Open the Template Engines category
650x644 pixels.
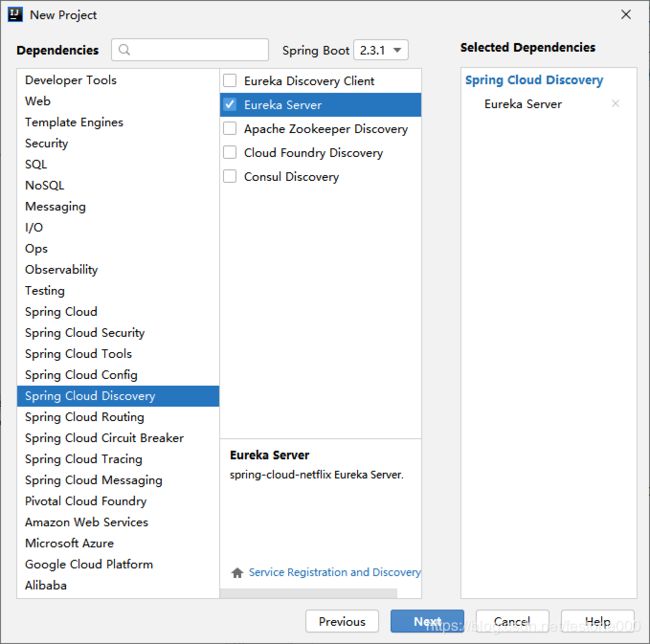coord(118,122)
